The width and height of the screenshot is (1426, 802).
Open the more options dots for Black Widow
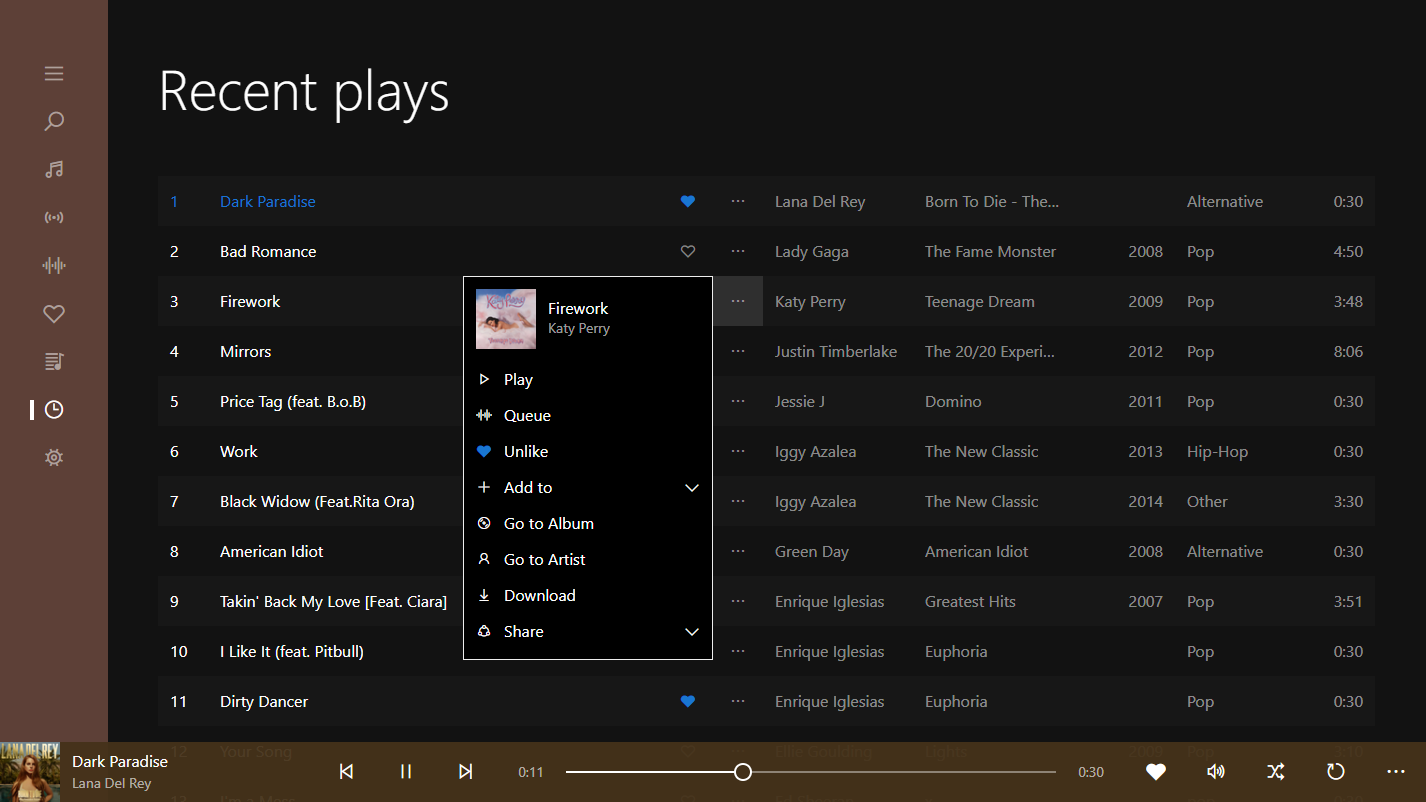tap(738, 501)
